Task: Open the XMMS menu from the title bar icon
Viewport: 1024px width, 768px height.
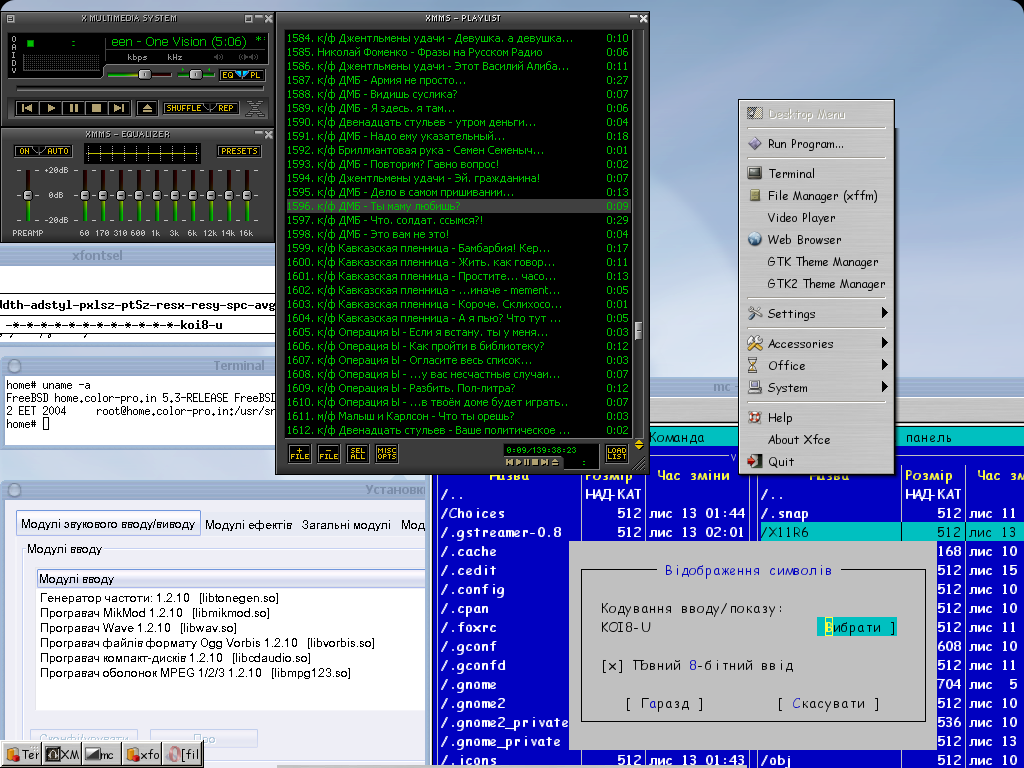Action: [10, 19]
